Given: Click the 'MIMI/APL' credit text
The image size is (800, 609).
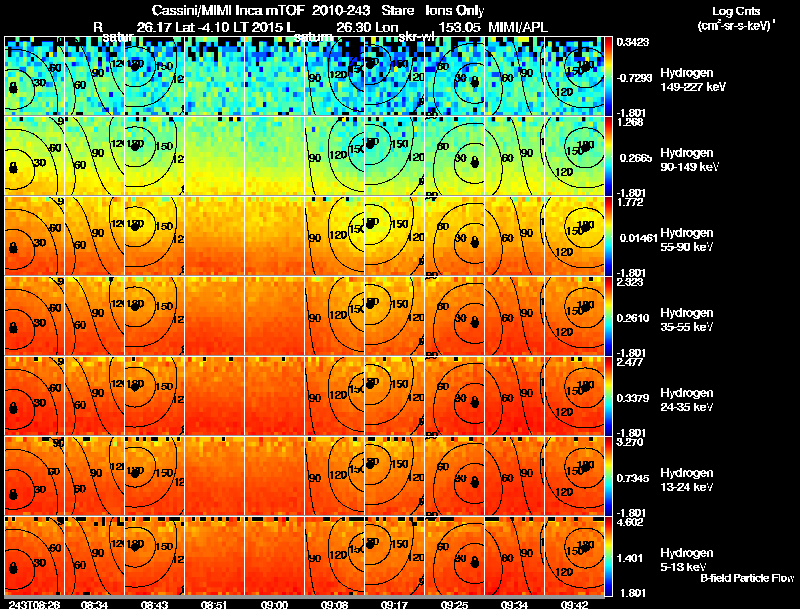Looking at the screenshot, I should tap(518, 27).
